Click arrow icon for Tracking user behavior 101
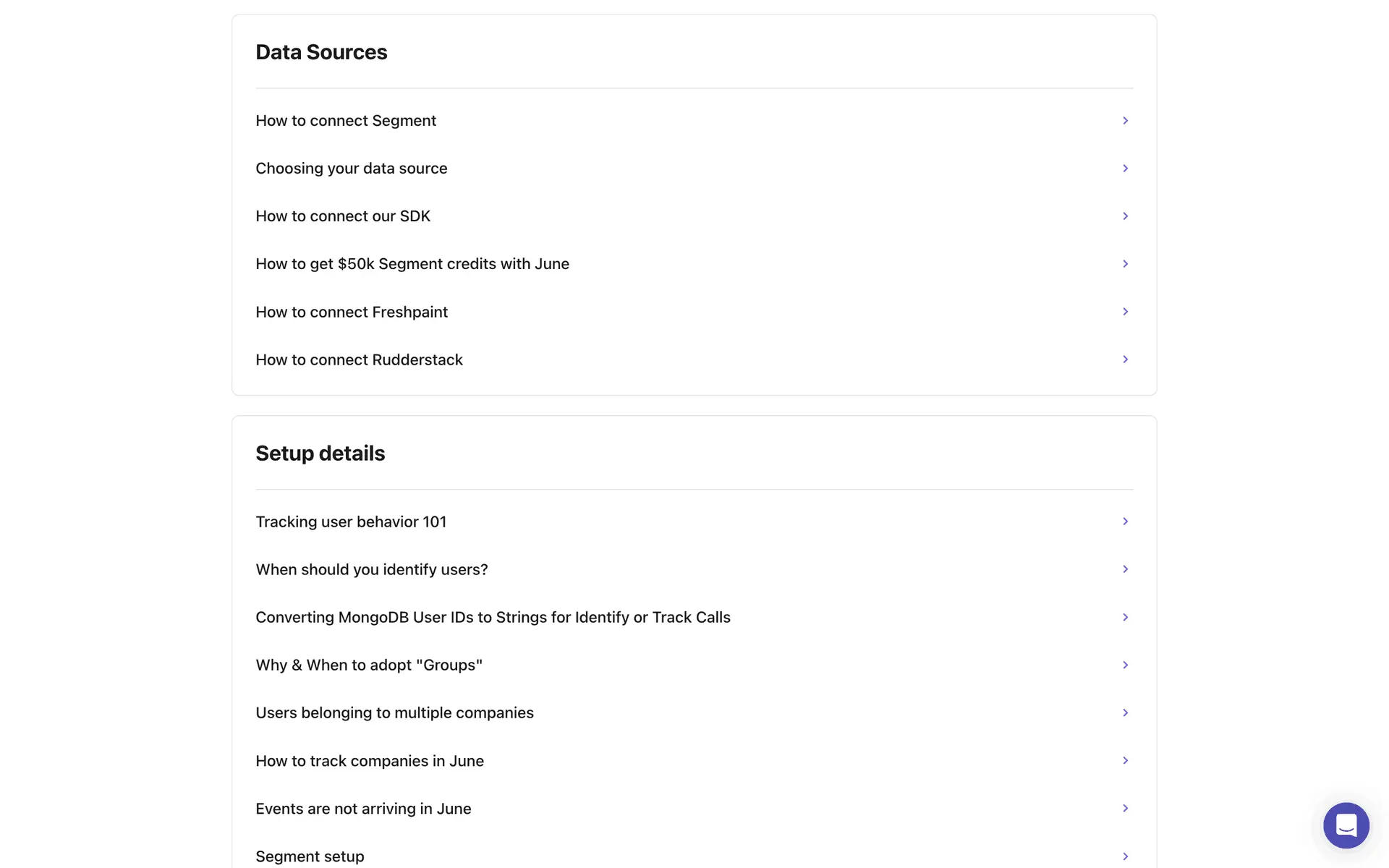This screenshot has width=1389, height=868. [1125, 522]
